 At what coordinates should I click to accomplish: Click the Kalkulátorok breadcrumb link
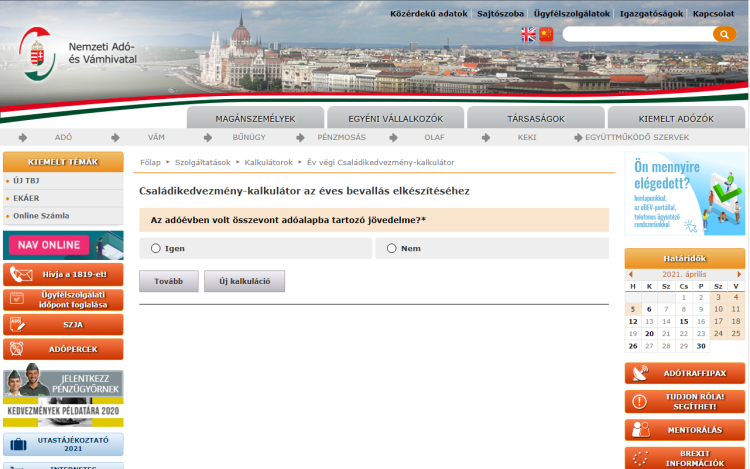(x=268, y=162)
